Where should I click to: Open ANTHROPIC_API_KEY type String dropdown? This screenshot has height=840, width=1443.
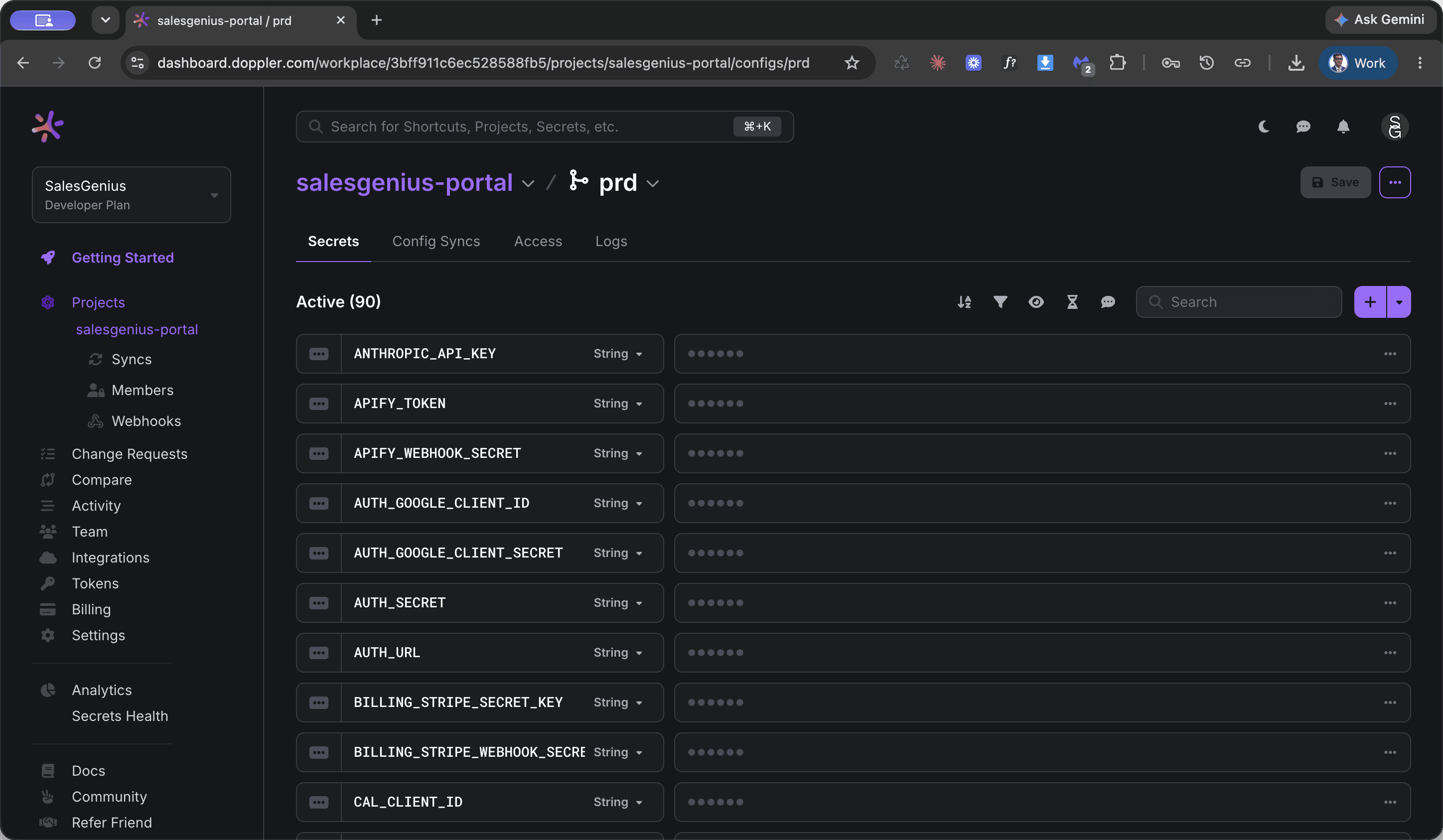tap(618, 354)
